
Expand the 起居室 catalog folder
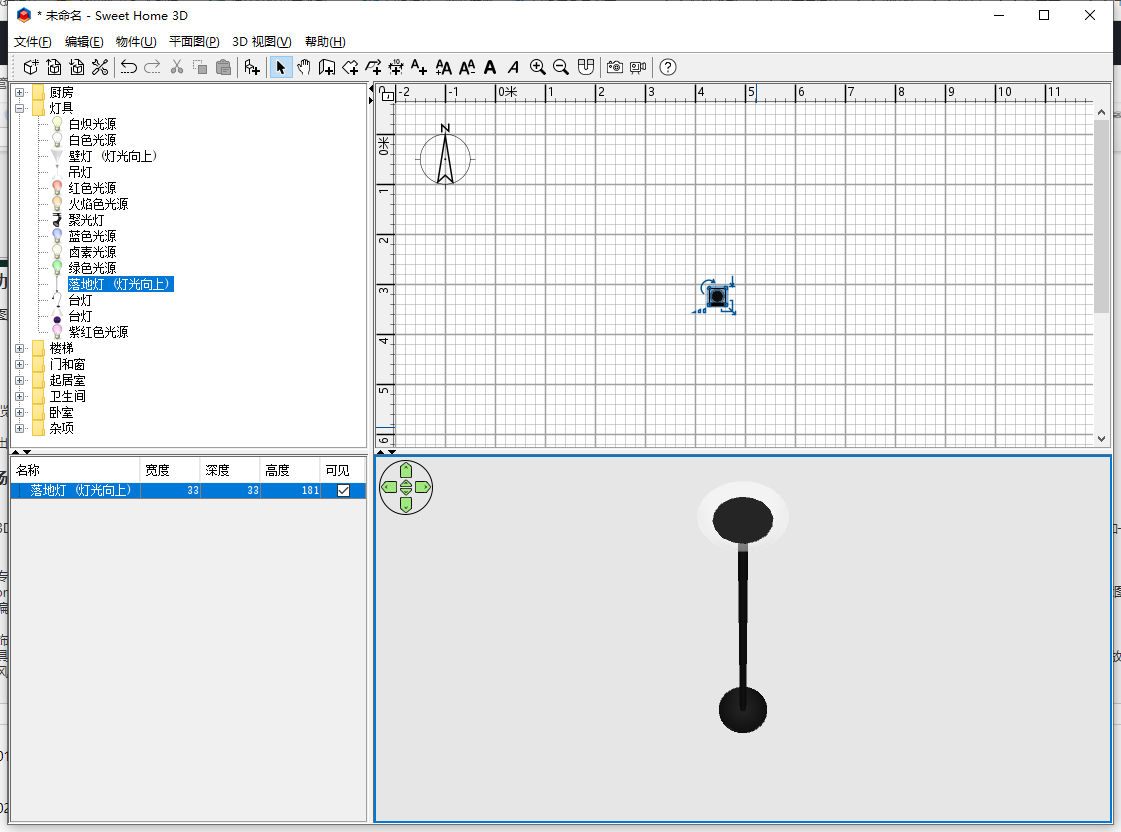[19, 380]
